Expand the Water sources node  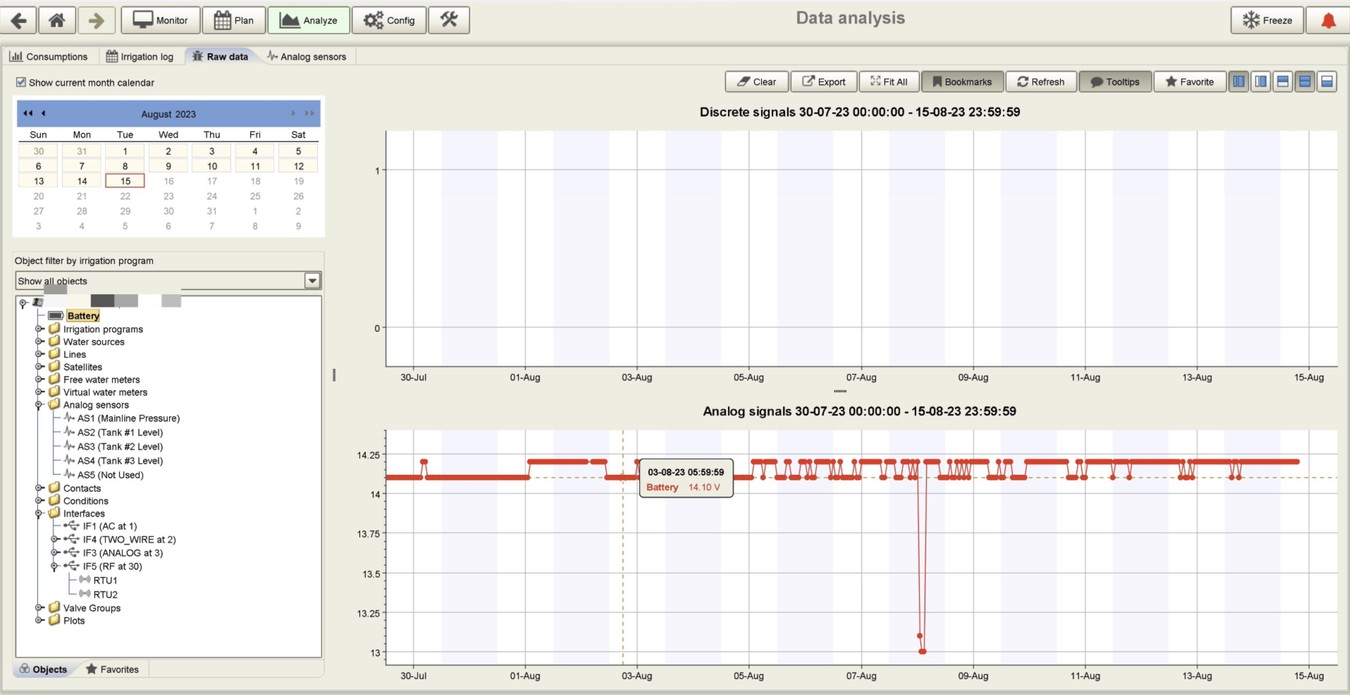click(39, 342)
